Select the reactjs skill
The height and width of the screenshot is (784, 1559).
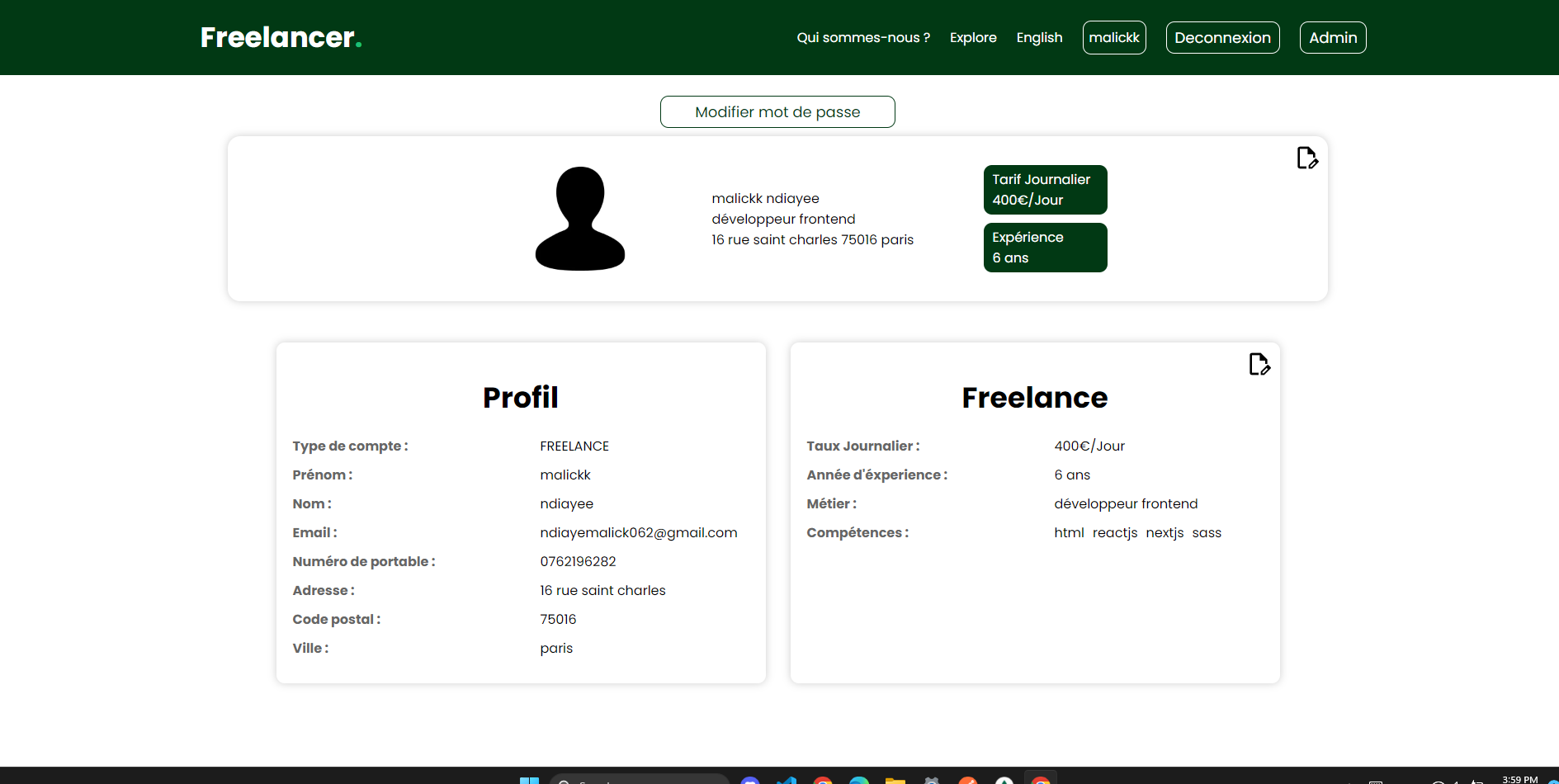click(x=1115, y=533)
